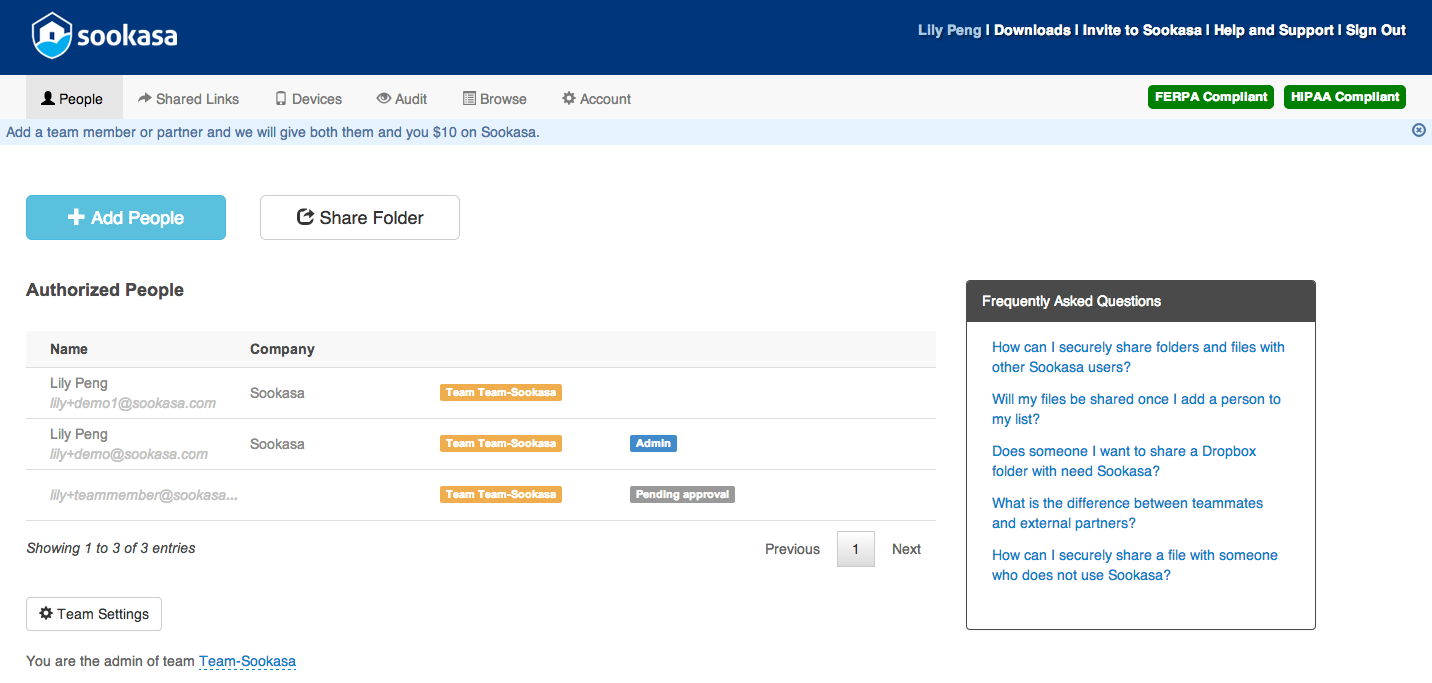The image size is (1432, 683).
Task: Switch to the Devices tab
Action: [x=308, y=99]
